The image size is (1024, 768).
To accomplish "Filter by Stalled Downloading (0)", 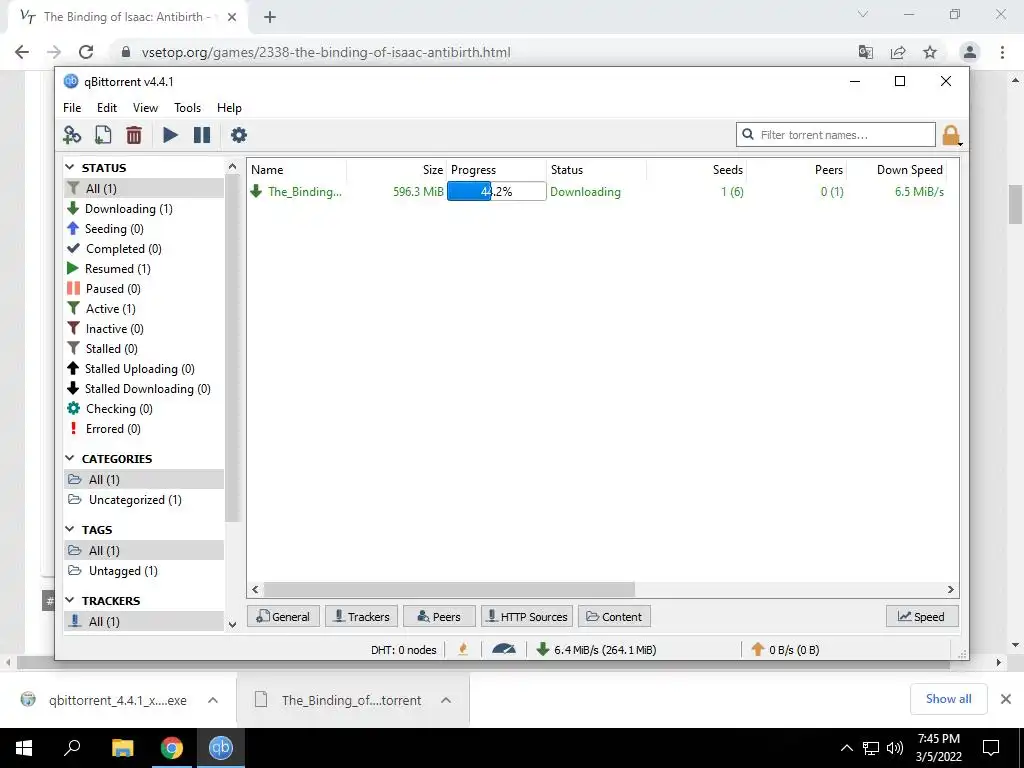I will [x=144, y=389].
